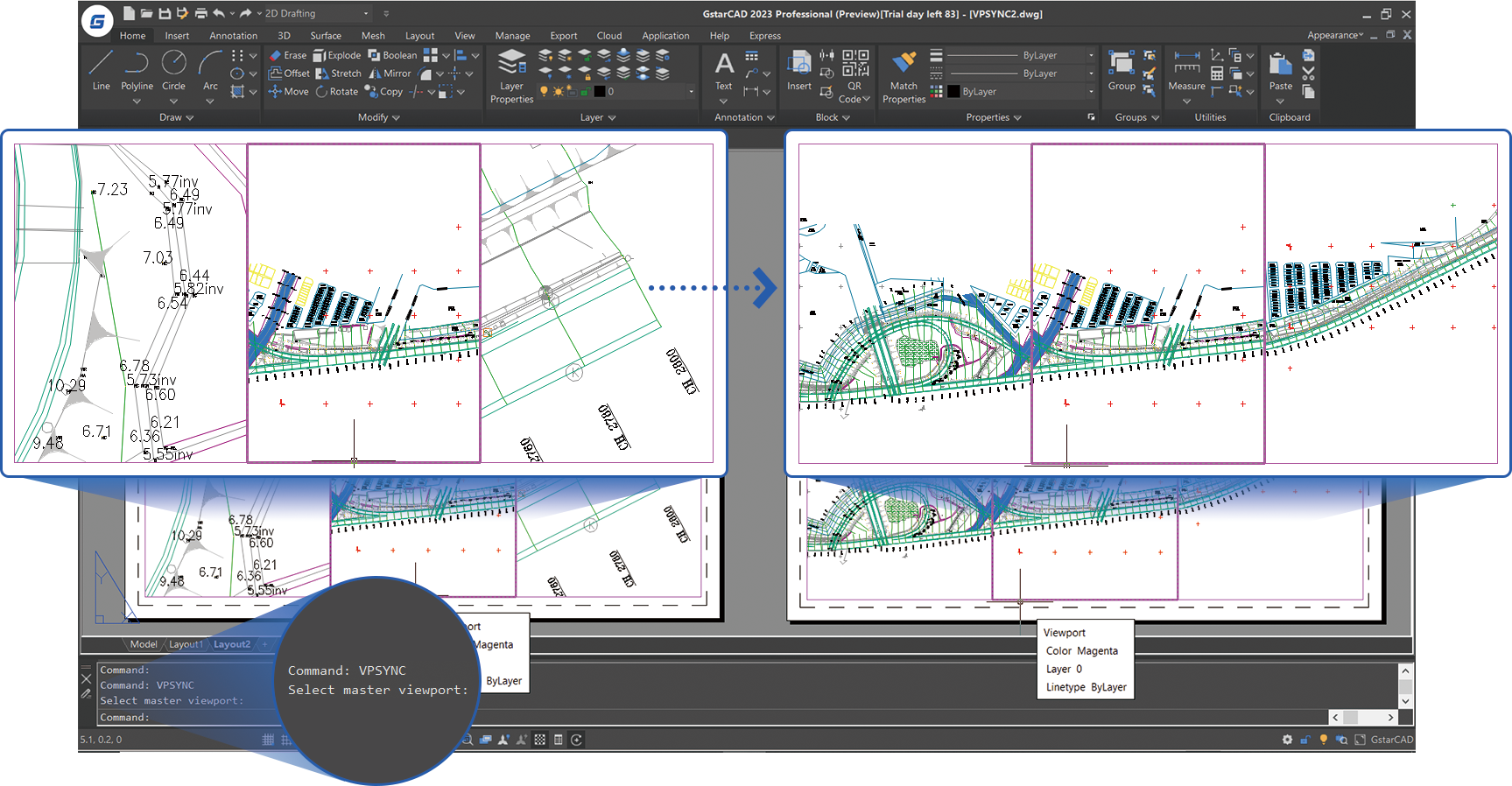Open the Home ribbon tab

(x=132, y=36)
